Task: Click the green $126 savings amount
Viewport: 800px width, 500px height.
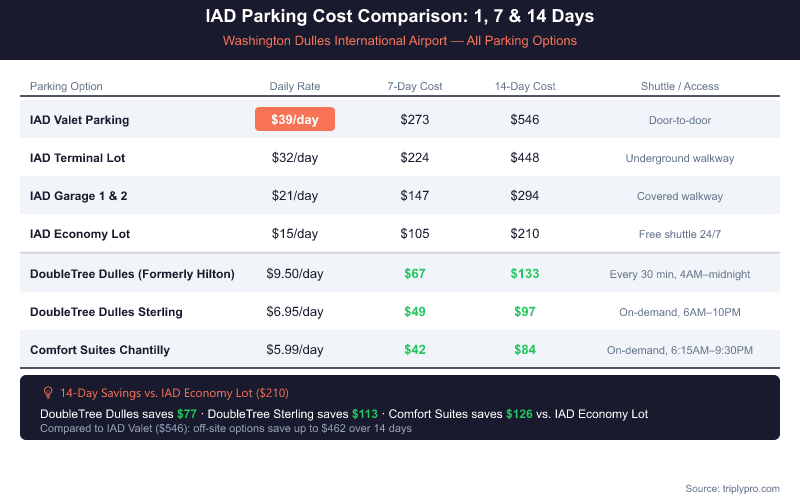Action: (x=520, y=414)
